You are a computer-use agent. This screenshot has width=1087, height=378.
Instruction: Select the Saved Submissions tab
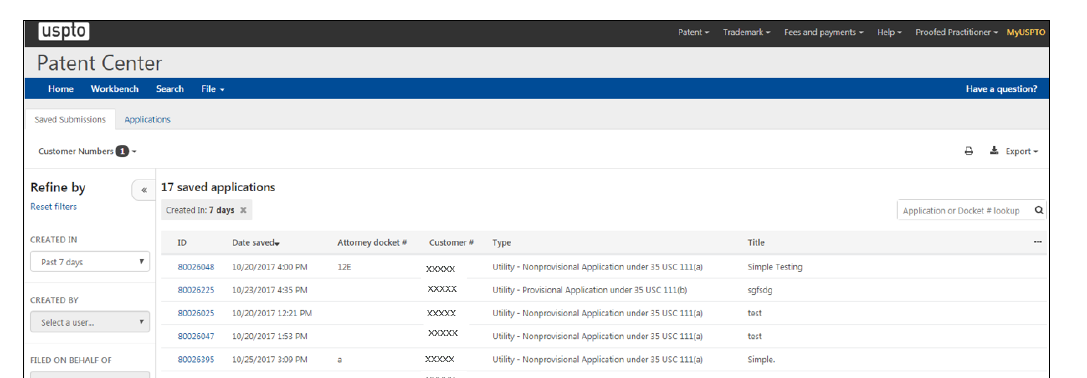[70, 119]
